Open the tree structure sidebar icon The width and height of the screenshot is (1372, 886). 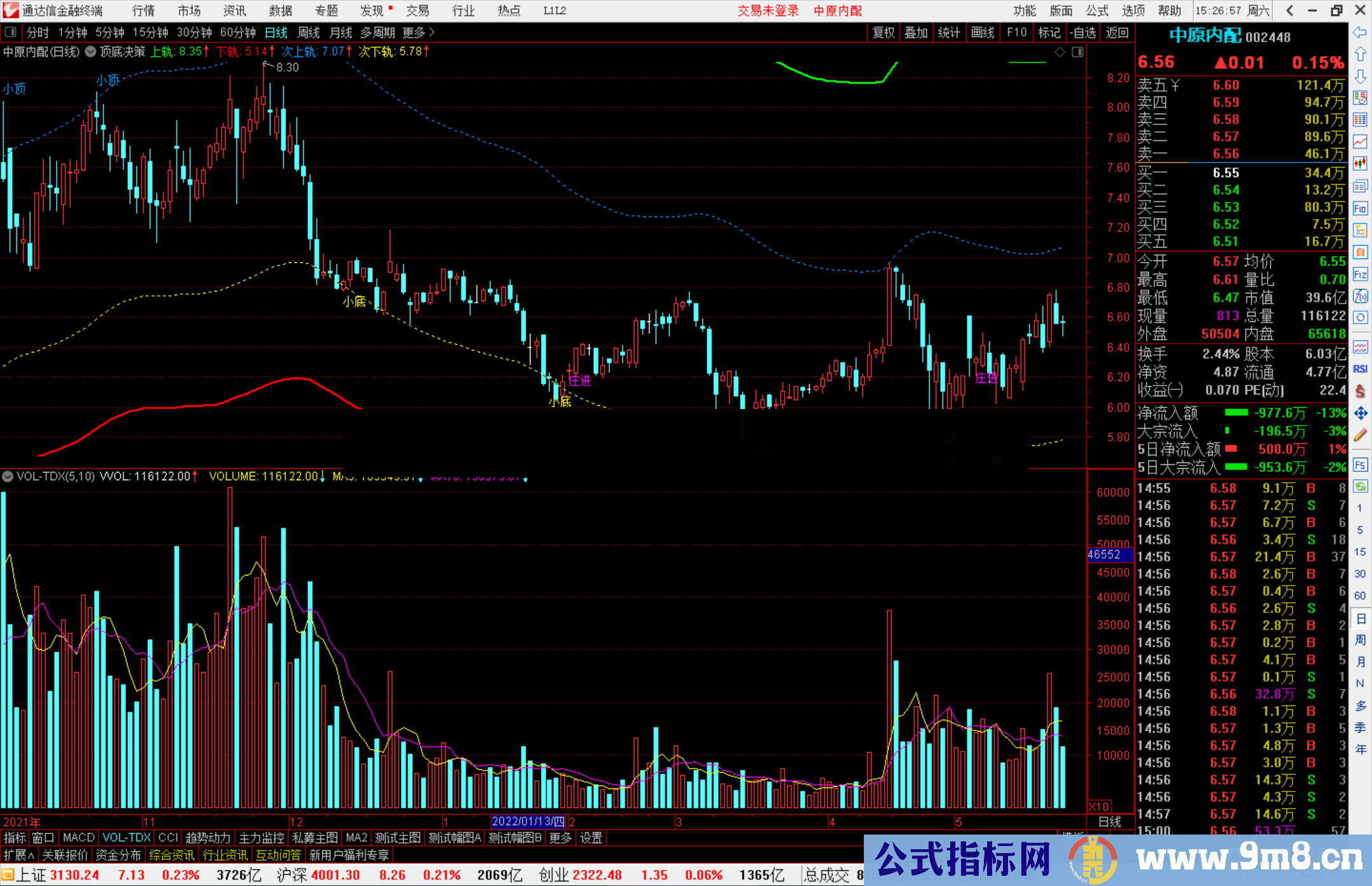coord(1360,230)
